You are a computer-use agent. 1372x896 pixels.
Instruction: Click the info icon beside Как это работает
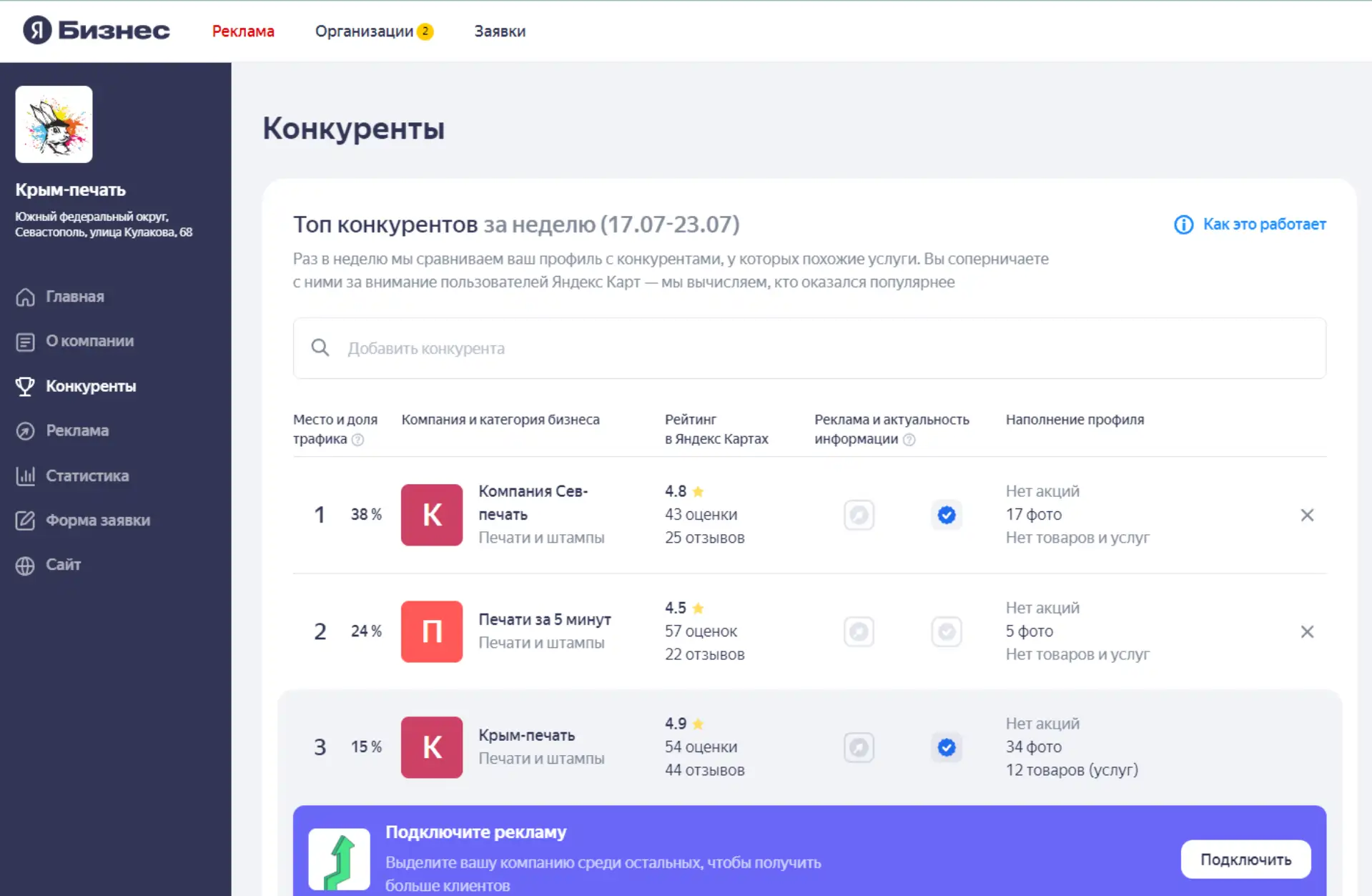click(1183, 225)
